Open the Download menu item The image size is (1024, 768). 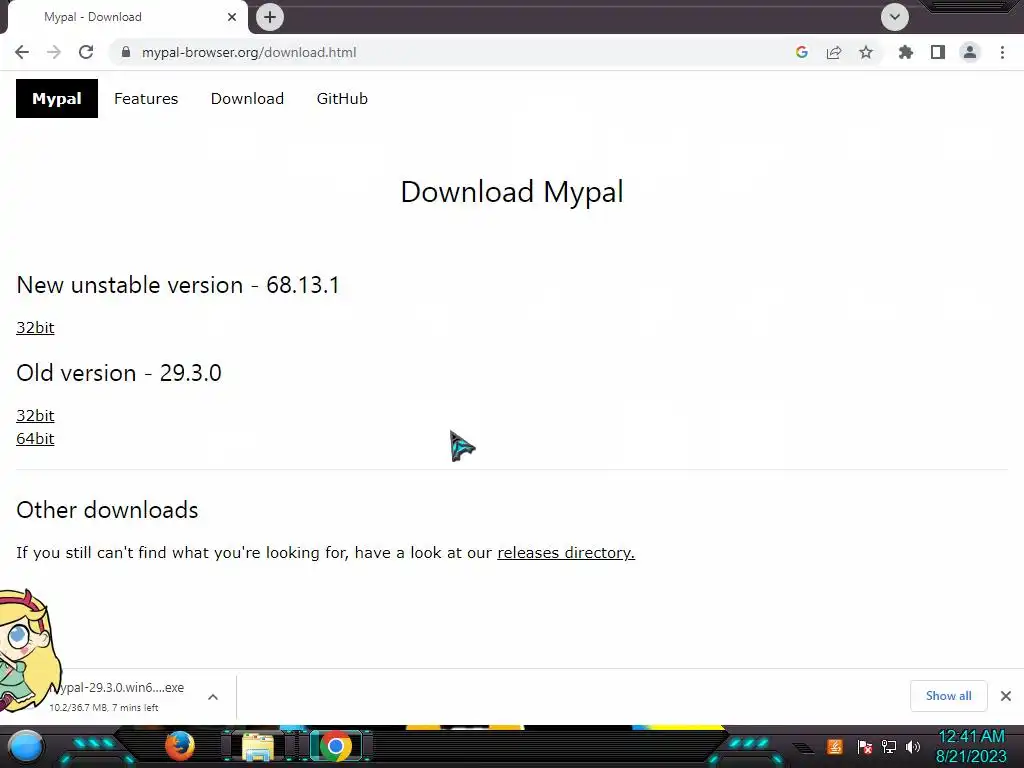tap(248, 99)
